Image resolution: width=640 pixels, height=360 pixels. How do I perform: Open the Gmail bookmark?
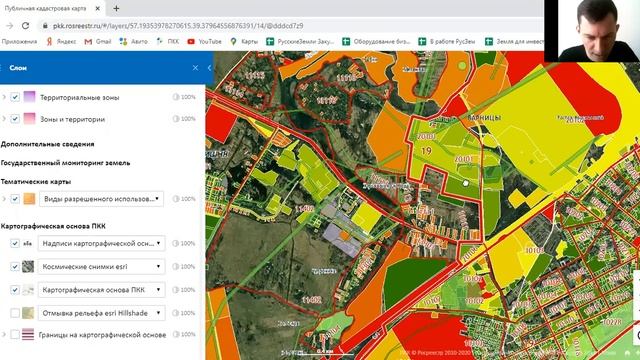tap(98, 41)
